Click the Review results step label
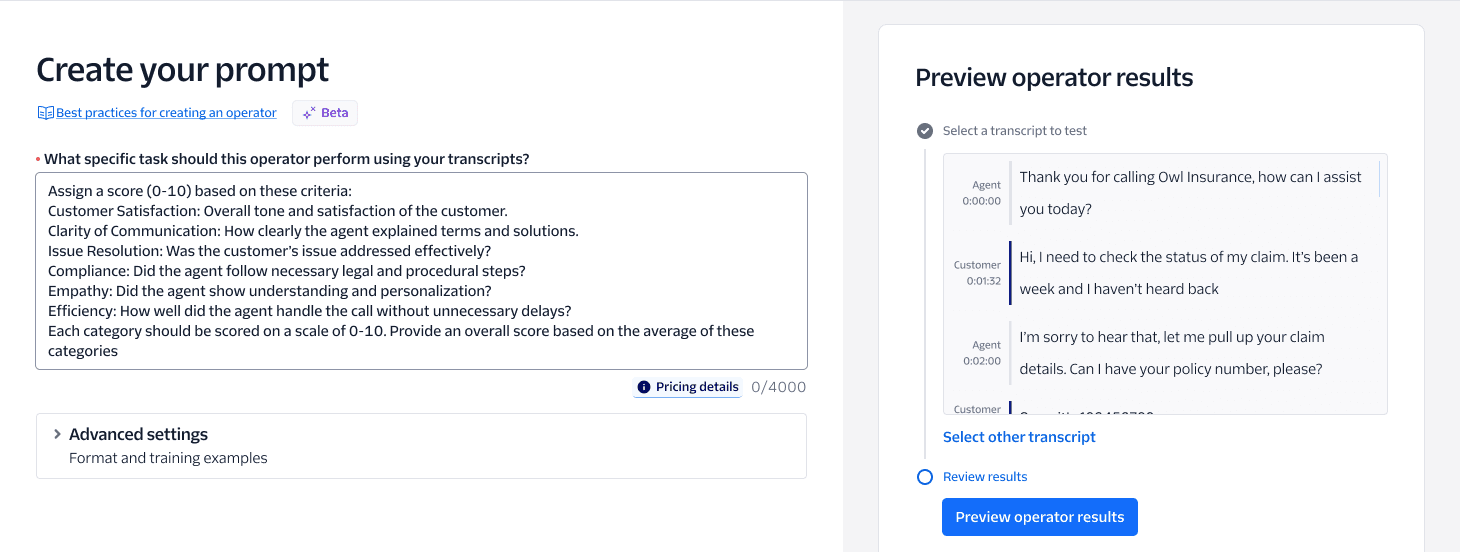 coord(985,477)
